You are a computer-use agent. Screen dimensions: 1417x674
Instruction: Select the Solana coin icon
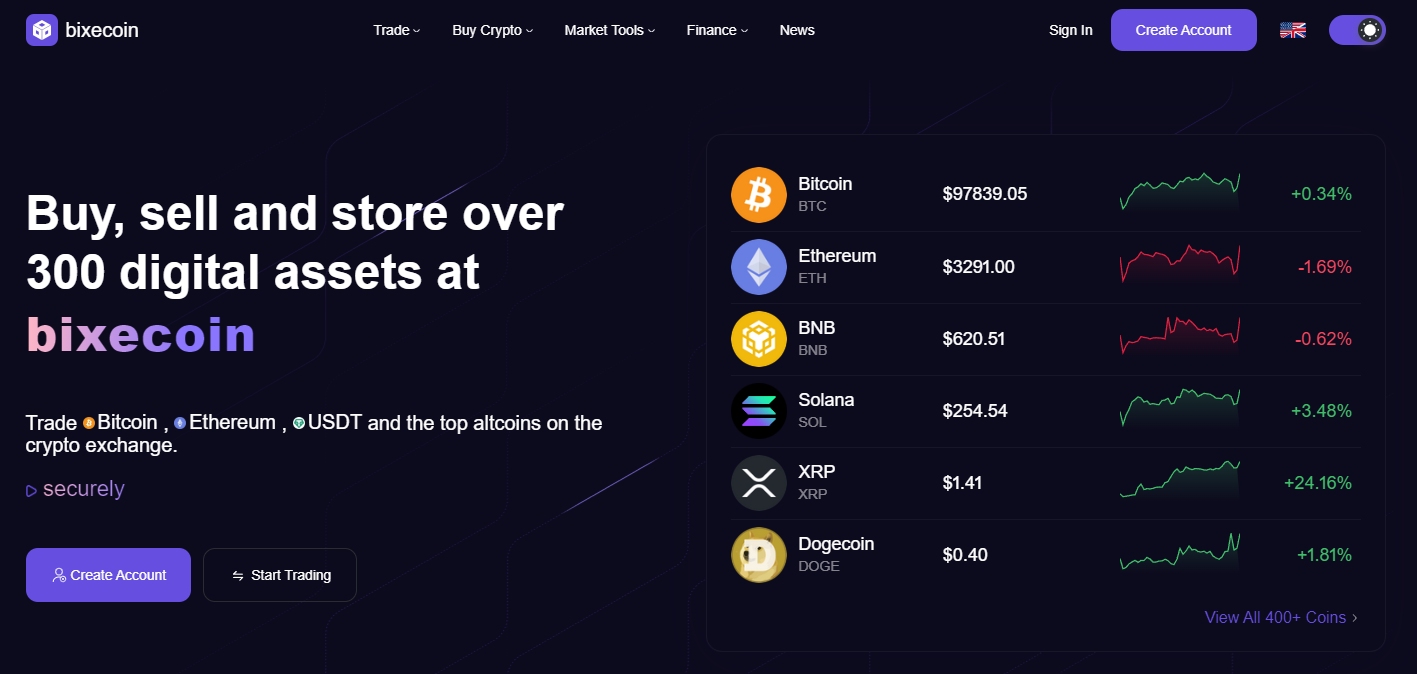coord(759,410)
